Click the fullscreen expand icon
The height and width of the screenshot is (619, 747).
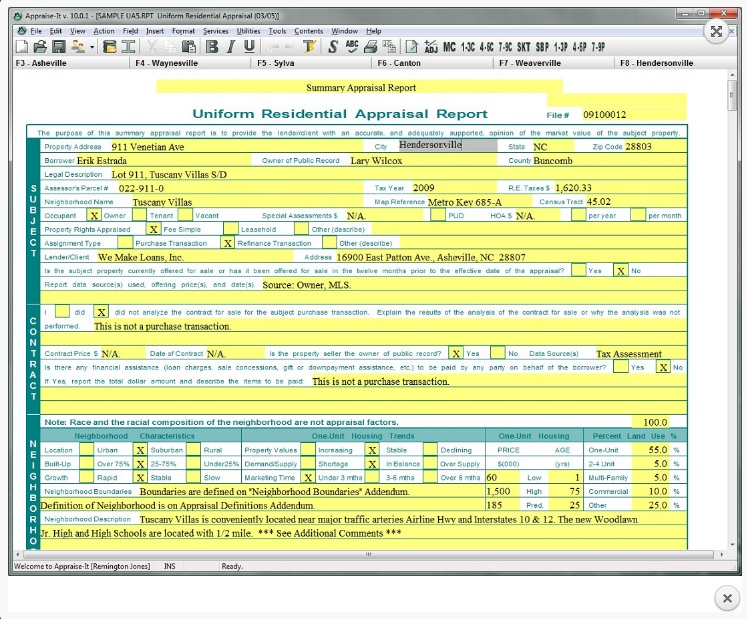tap(716, 31)
